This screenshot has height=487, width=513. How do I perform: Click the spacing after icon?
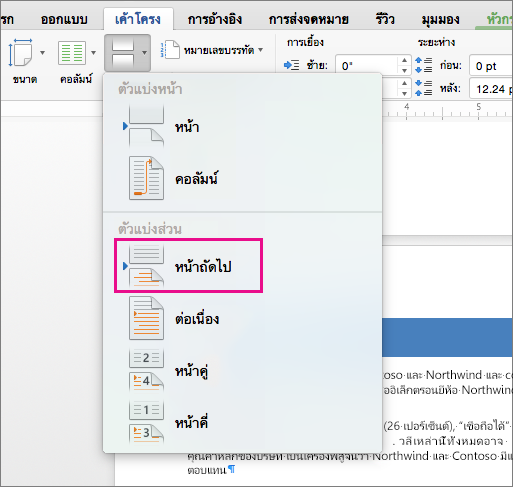tap(423, 88)
